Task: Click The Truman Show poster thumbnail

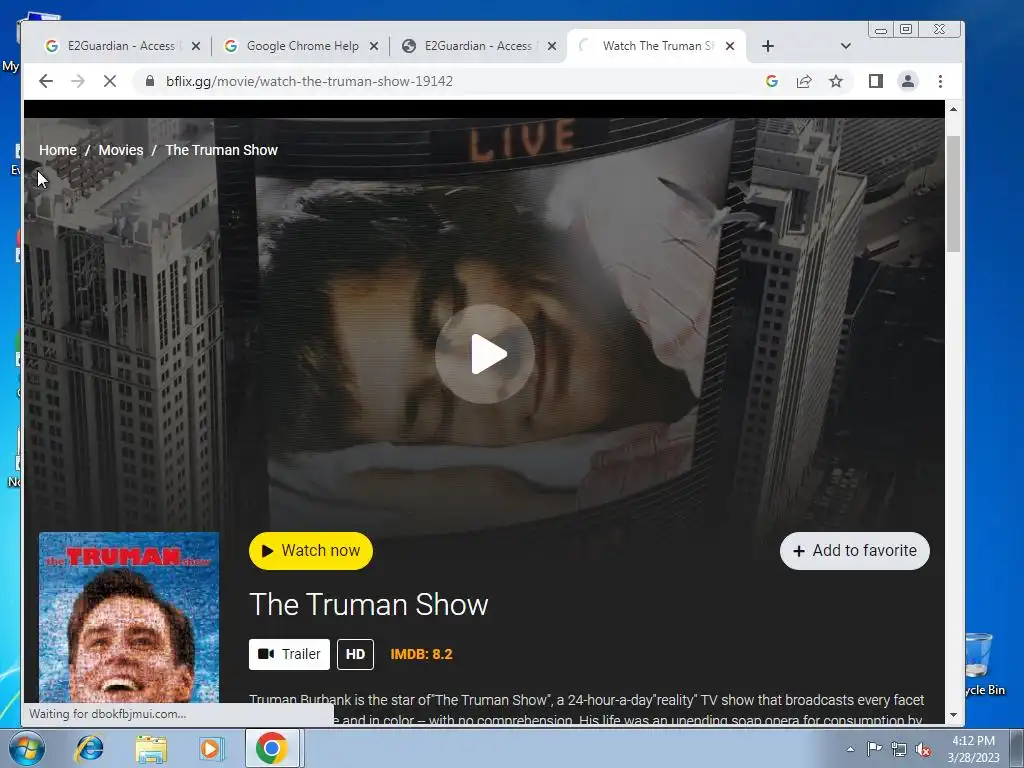Action: [129, 617]
